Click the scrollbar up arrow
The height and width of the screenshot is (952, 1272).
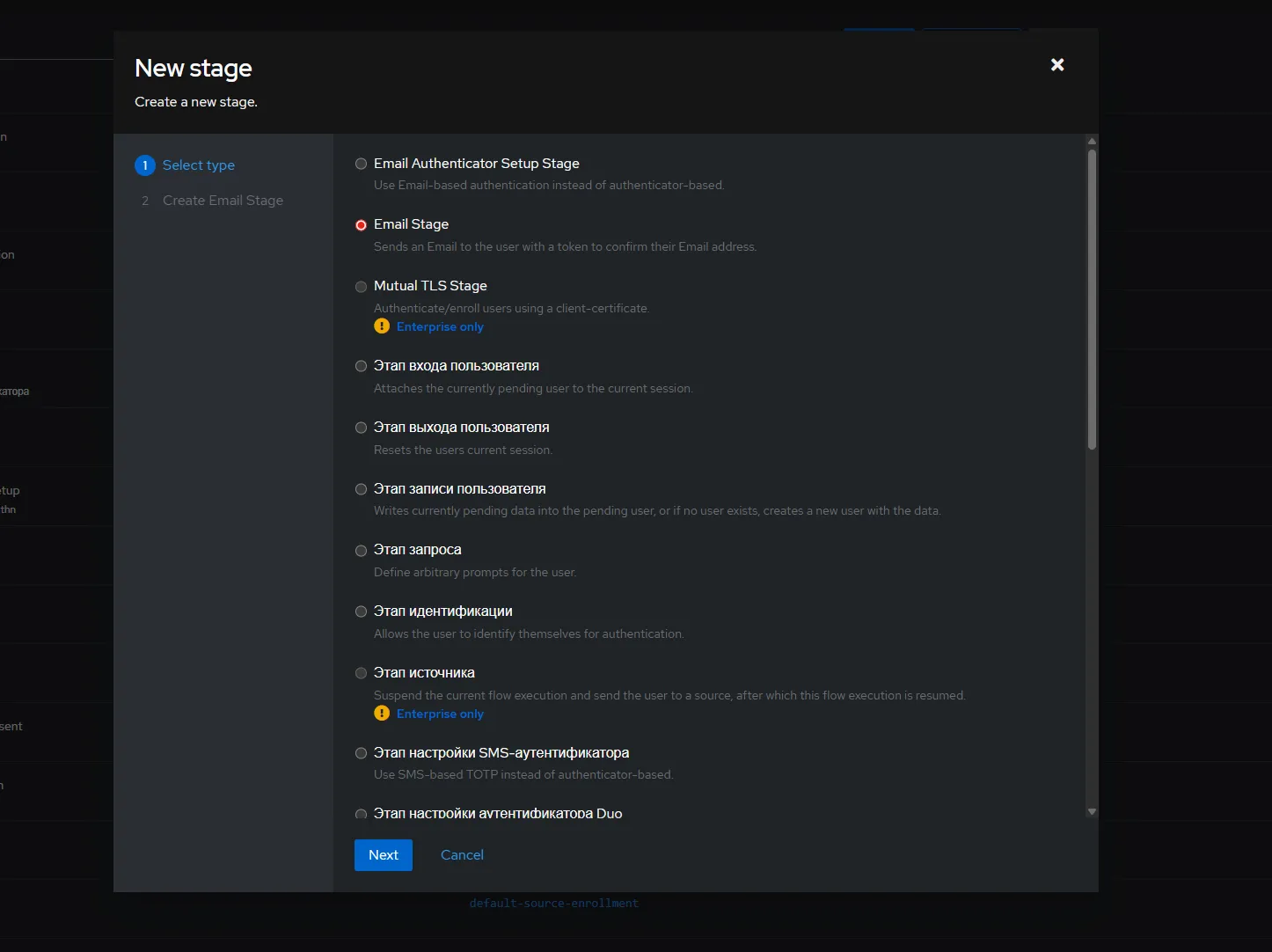(1092, 141)
